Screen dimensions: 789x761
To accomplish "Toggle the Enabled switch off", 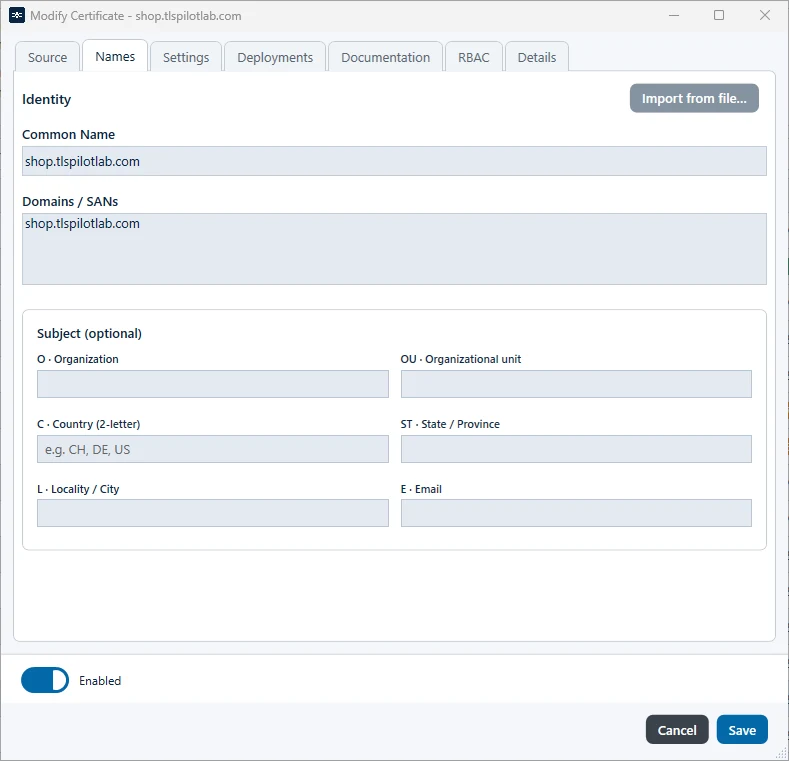I will 45,680.
